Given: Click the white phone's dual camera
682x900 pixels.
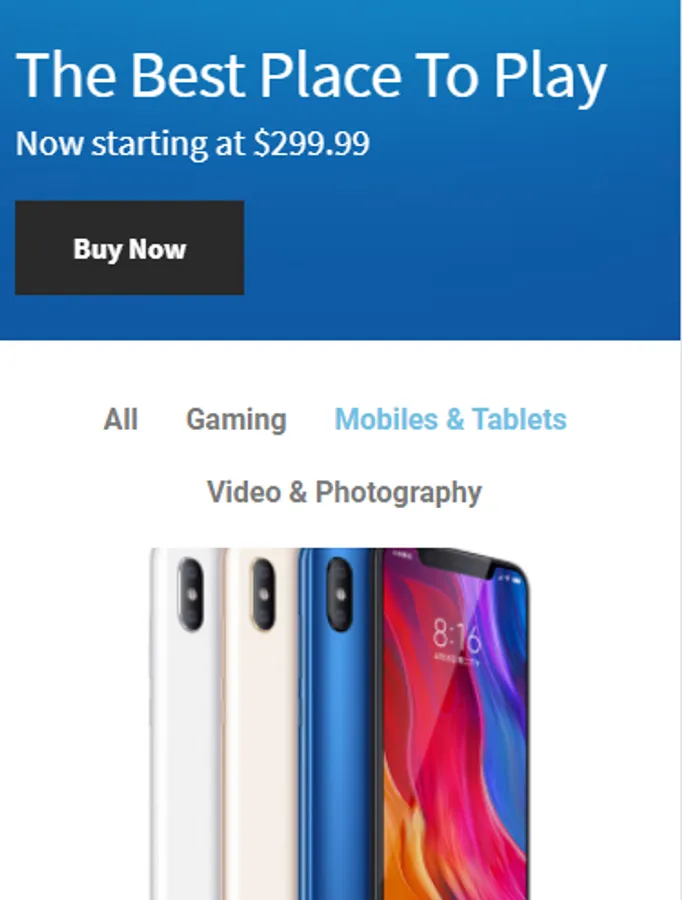Looking at the screenshot, I should pyautogui.click(x=190, y=595).
